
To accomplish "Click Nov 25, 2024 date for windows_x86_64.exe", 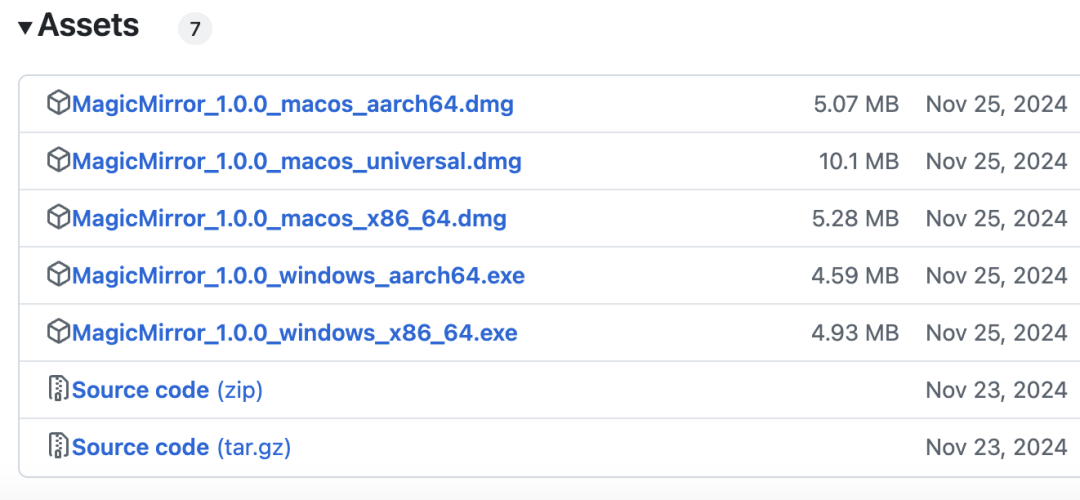I will [x=996, y=332].
